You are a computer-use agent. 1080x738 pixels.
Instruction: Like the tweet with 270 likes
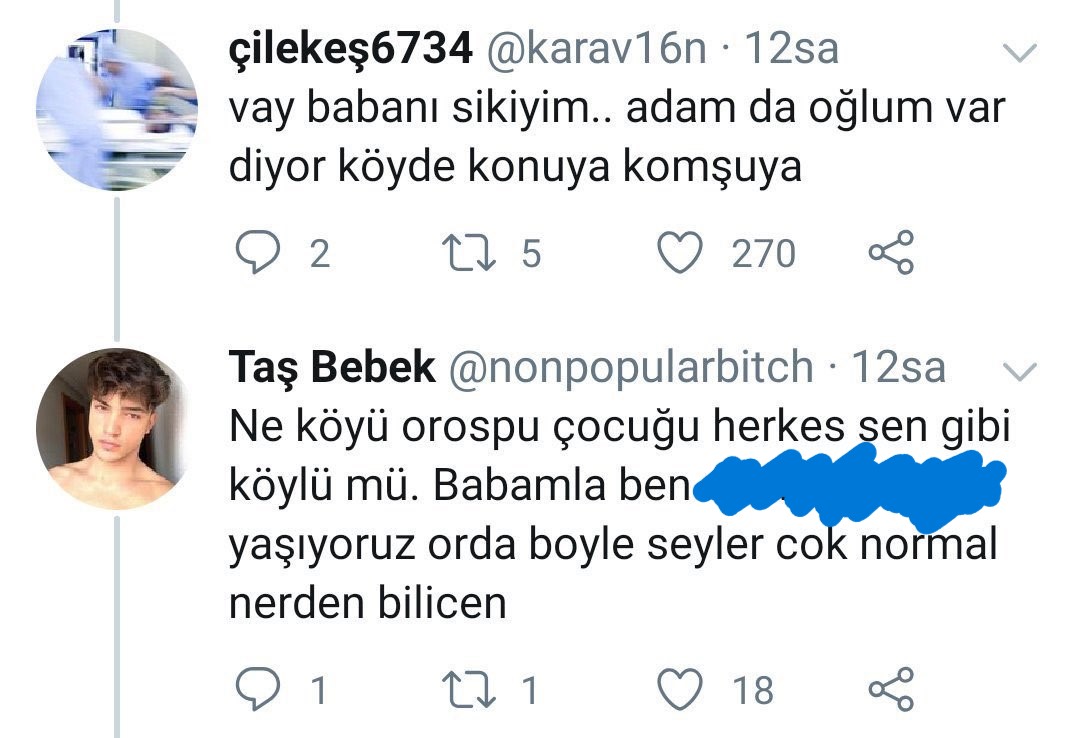tap(683, 253)
